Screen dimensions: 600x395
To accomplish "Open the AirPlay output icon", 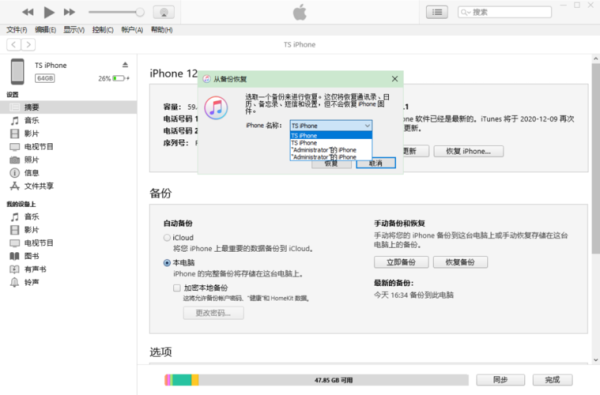I will (164, 12).
